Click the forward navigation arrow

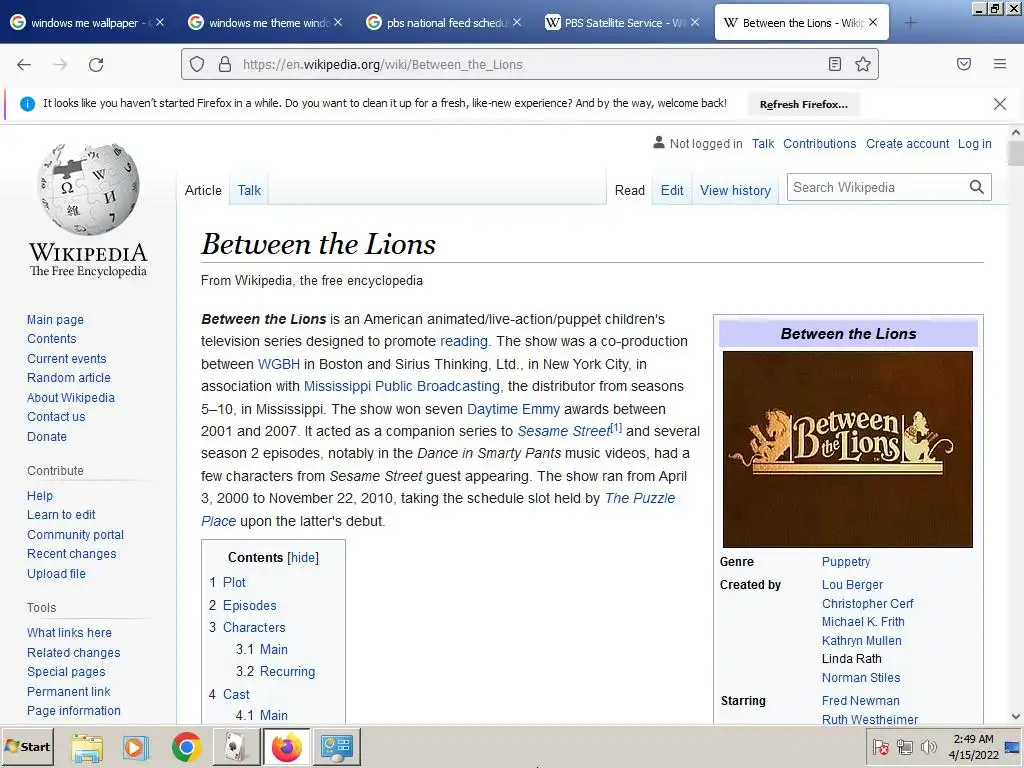tap(60, 65)
